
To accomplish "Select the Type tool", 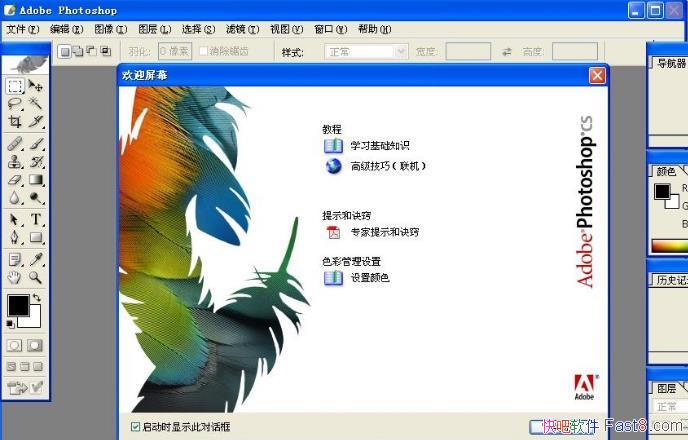I will point(36,219).
